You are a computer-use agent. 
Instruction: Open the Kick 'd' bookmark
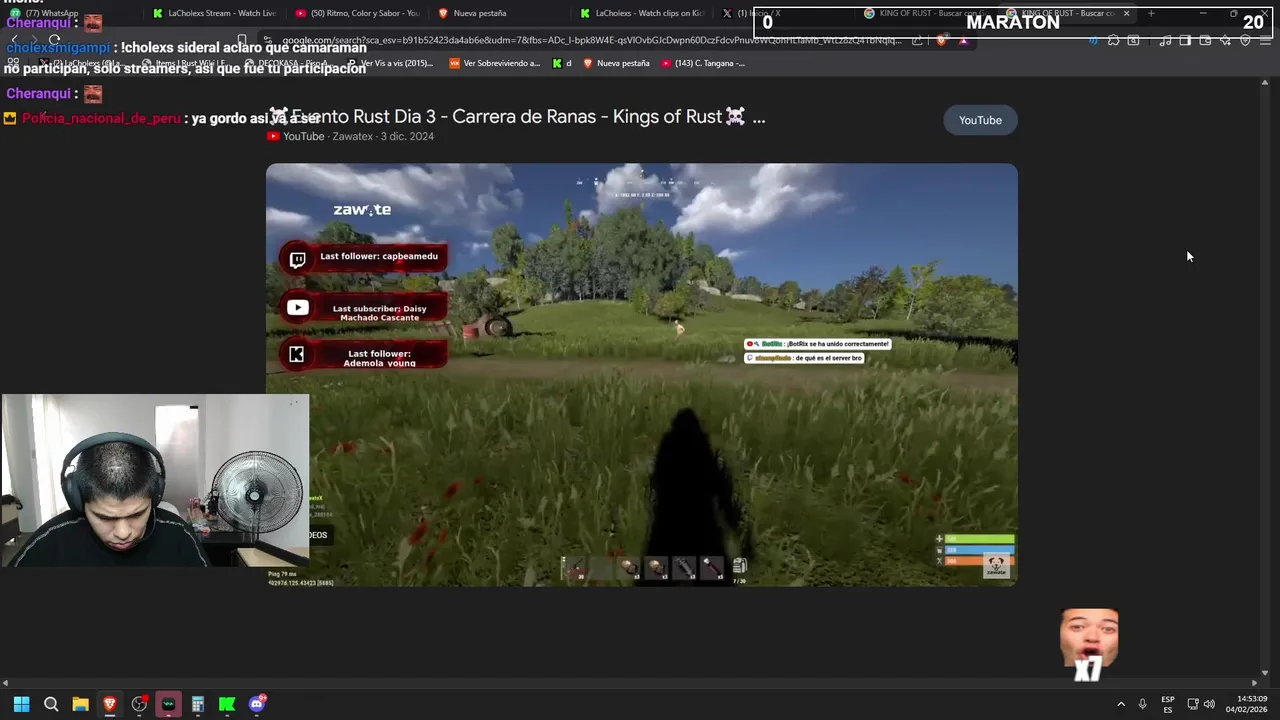(562, 63)
